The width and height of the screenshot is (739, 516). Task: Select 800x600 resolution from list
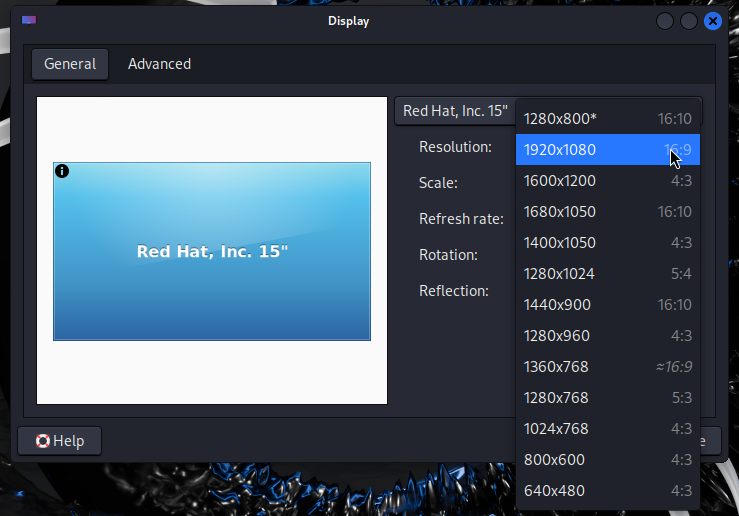point(608,460)
